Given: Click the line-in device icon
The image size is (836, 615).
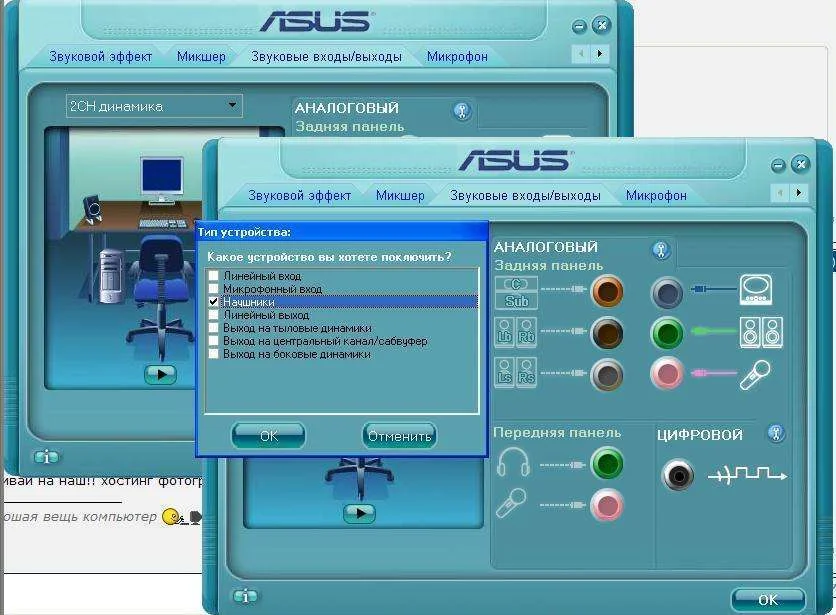Looking at the screenshot, I should 756,290.
